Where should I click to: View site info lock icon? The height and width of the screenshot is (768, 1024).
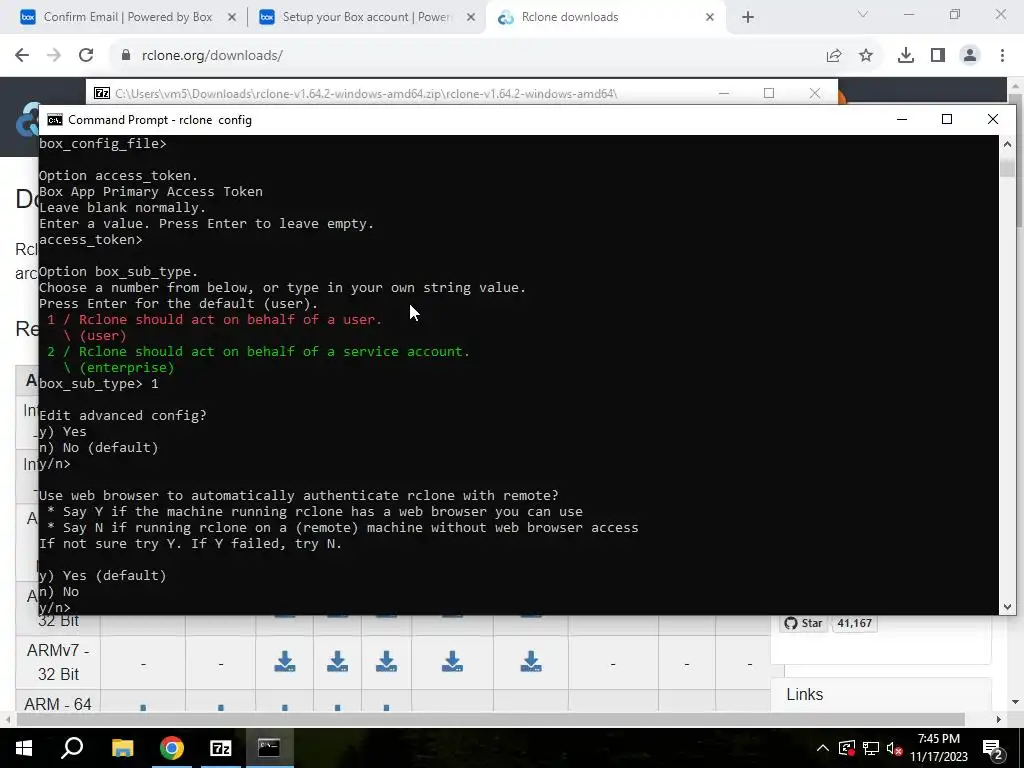coord(126,56)
